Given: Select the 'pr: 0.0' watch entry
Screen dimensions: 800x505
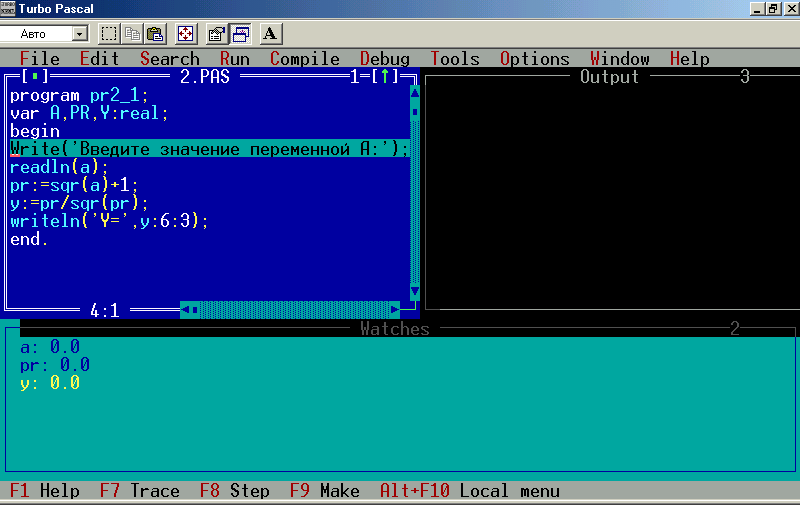Looking at the screenshot, I should [x=55, y=365].
